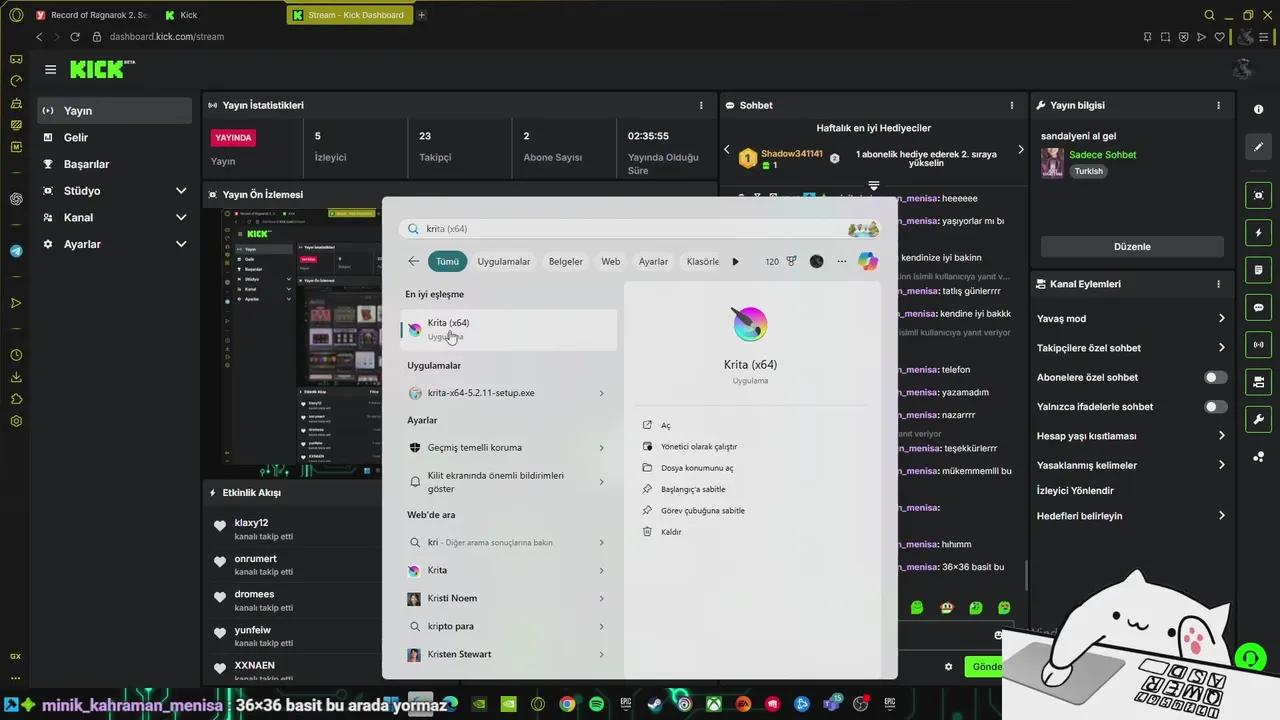Toggle Yalnızca ifadelerle sohbet
Image resolution: width=1280 pixels, height=720 pixels.
1215,407
